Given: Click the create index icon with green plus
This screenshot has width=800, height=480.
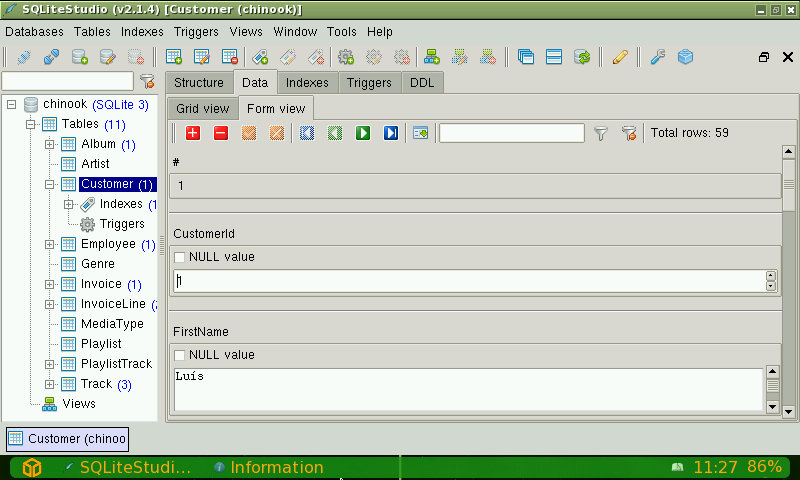Looking at the screenshot, I should pyautogui.click(x=260, y=57).
